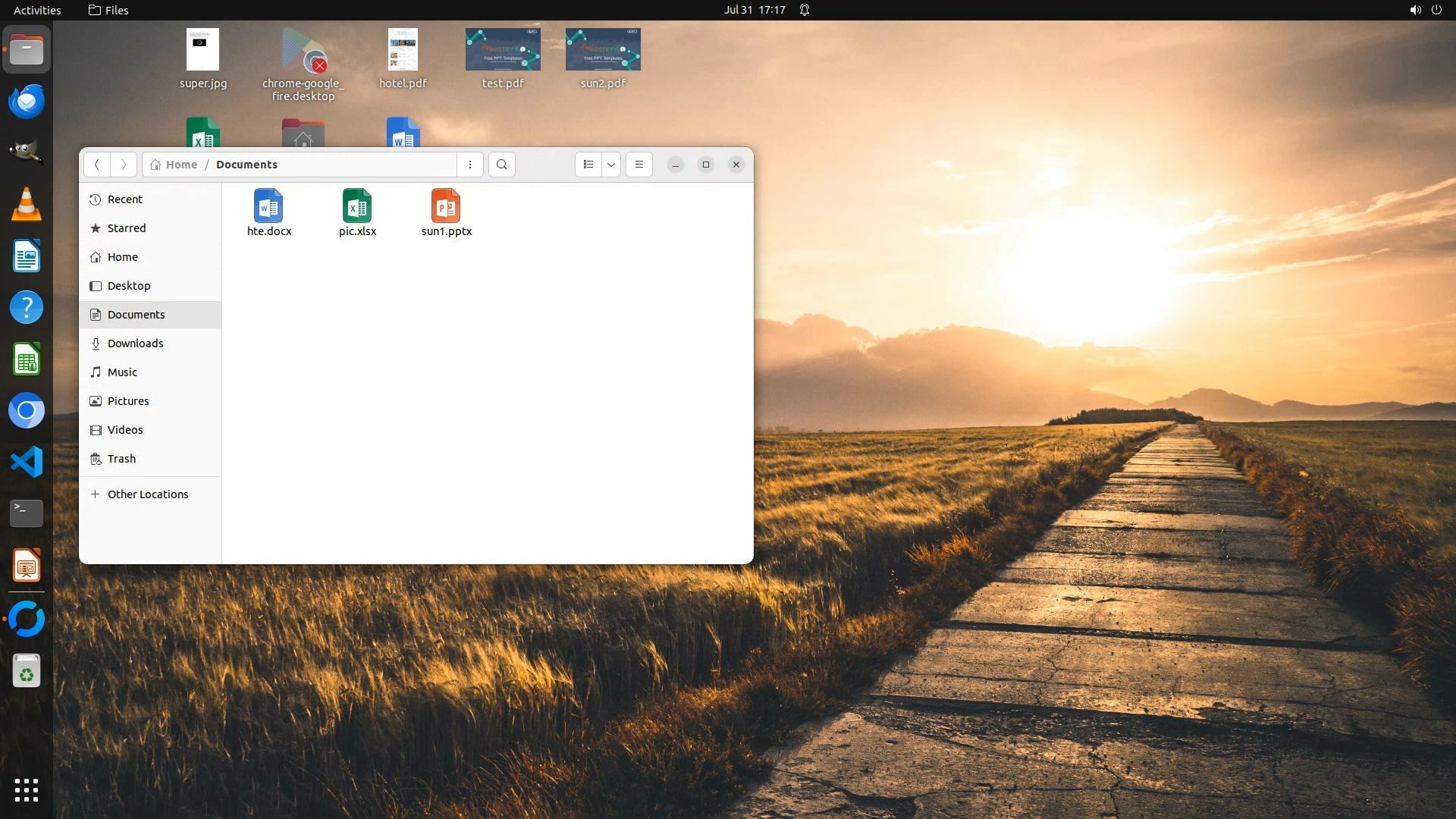Open Trash in the sidebar
1456x819 pixels.
coord(121,459)
